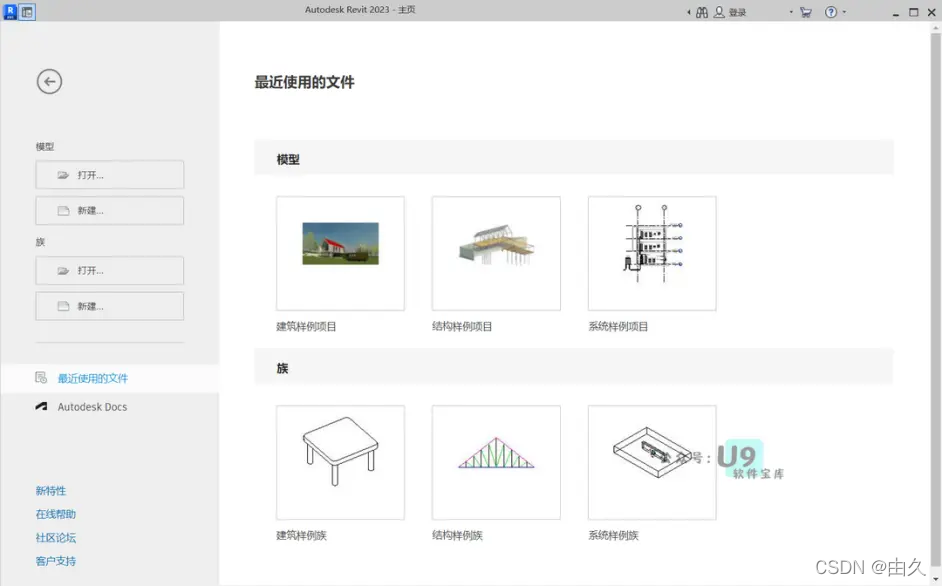Image resolution: width=942 pixels, height=586 pixels.
Task: Open the 系统样例项目 sample project
Action: coord(651,253)
